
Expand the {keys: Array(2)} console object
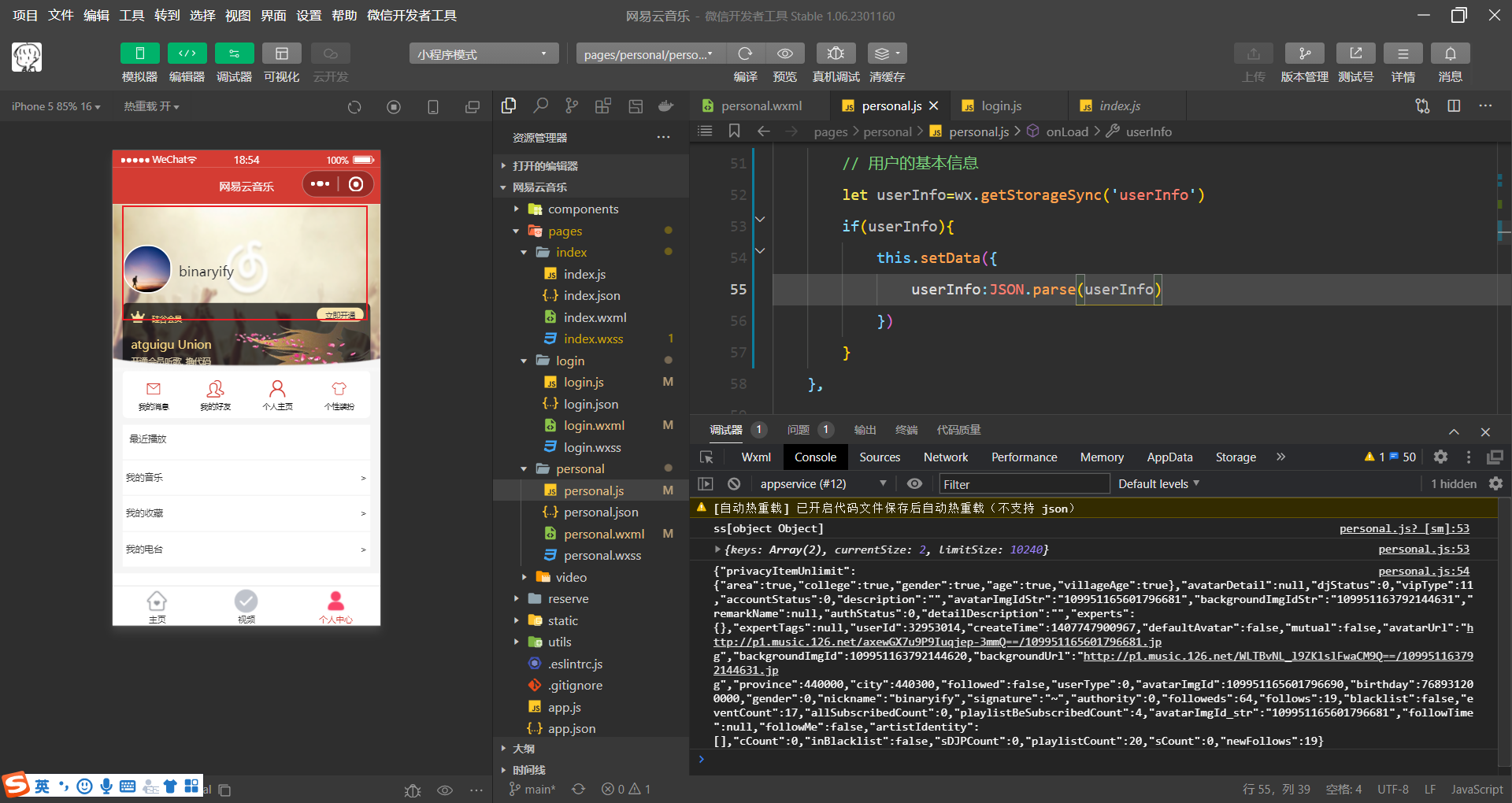(x=717, y=549)
